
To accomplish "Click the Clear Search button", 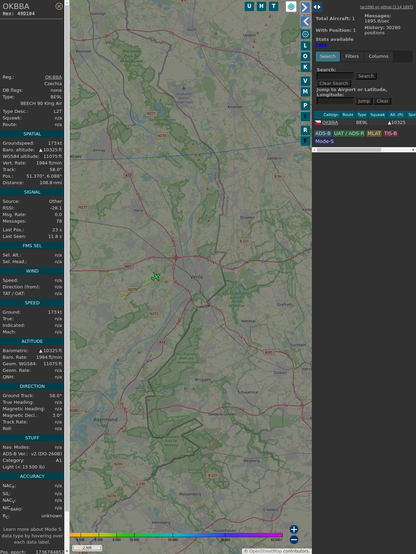I will pyautogui.click(x=334, y=83).
